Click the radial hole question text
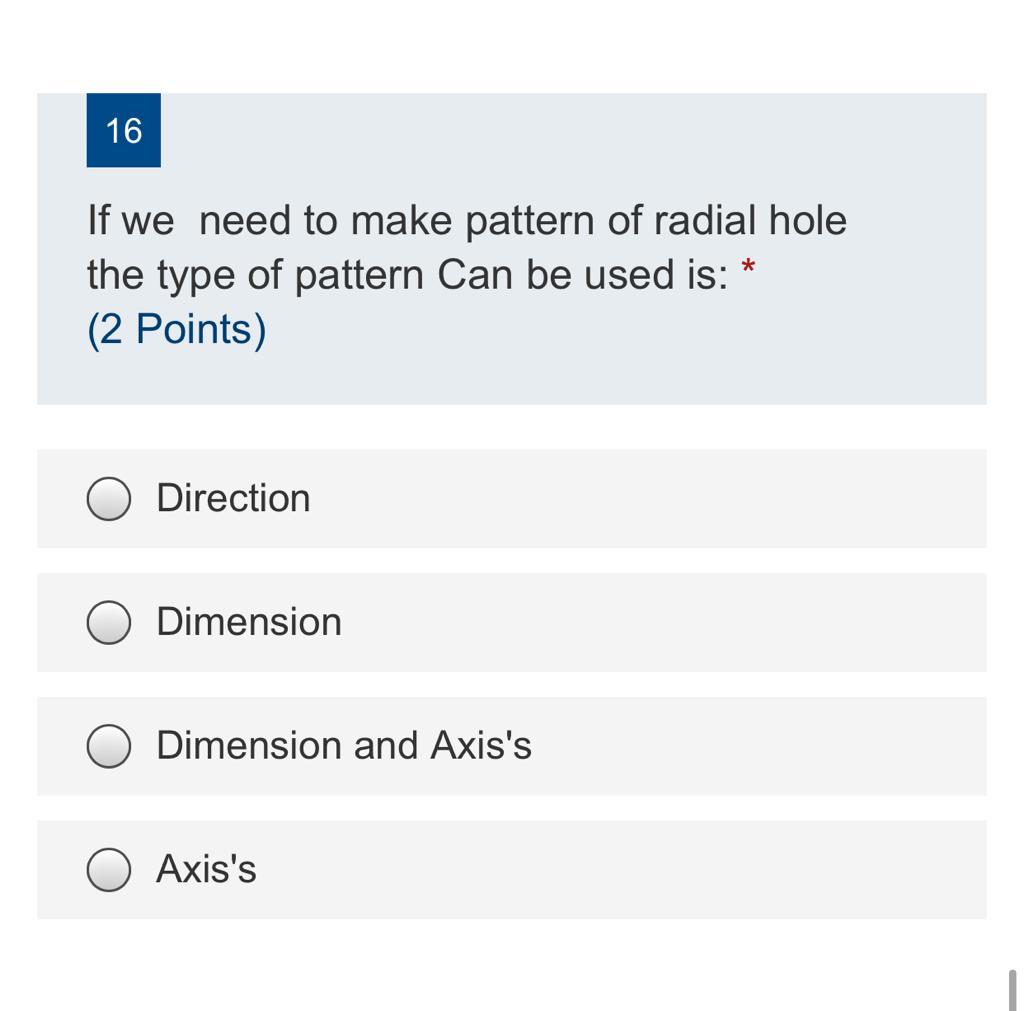 click(x=467, y=247)
